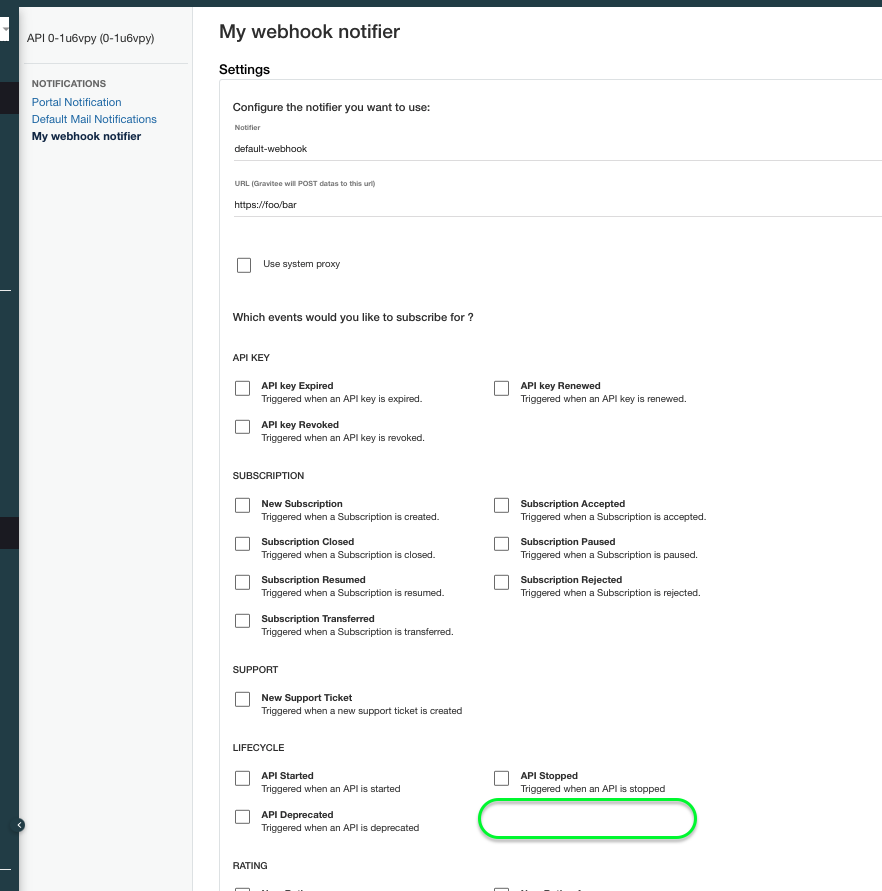Click the Notifier field showing default-webhook
The height and width of the screenshot is (891, 882).
(x=558, y=149)
